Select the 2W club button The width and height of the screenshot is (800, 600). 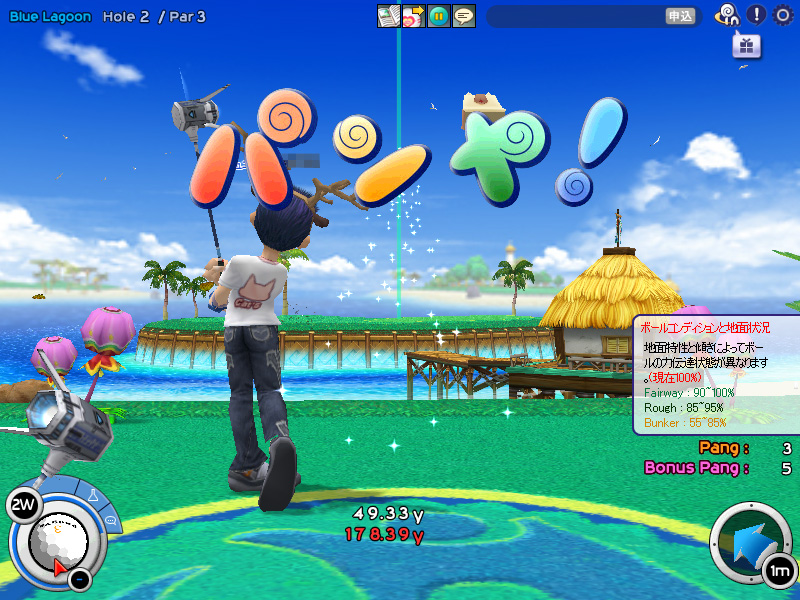tap(23, 505)
